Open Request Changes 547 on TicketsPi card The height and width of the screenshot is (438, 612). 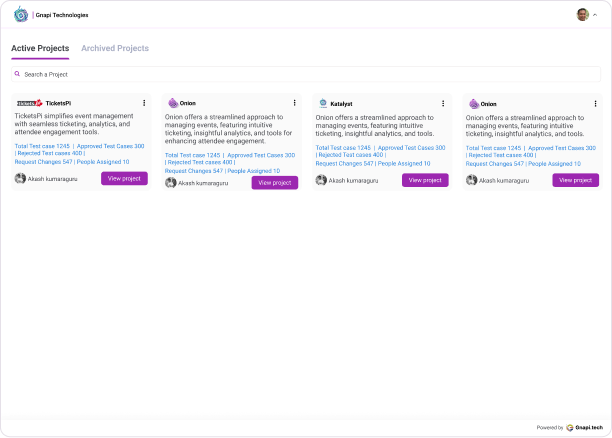43,162
